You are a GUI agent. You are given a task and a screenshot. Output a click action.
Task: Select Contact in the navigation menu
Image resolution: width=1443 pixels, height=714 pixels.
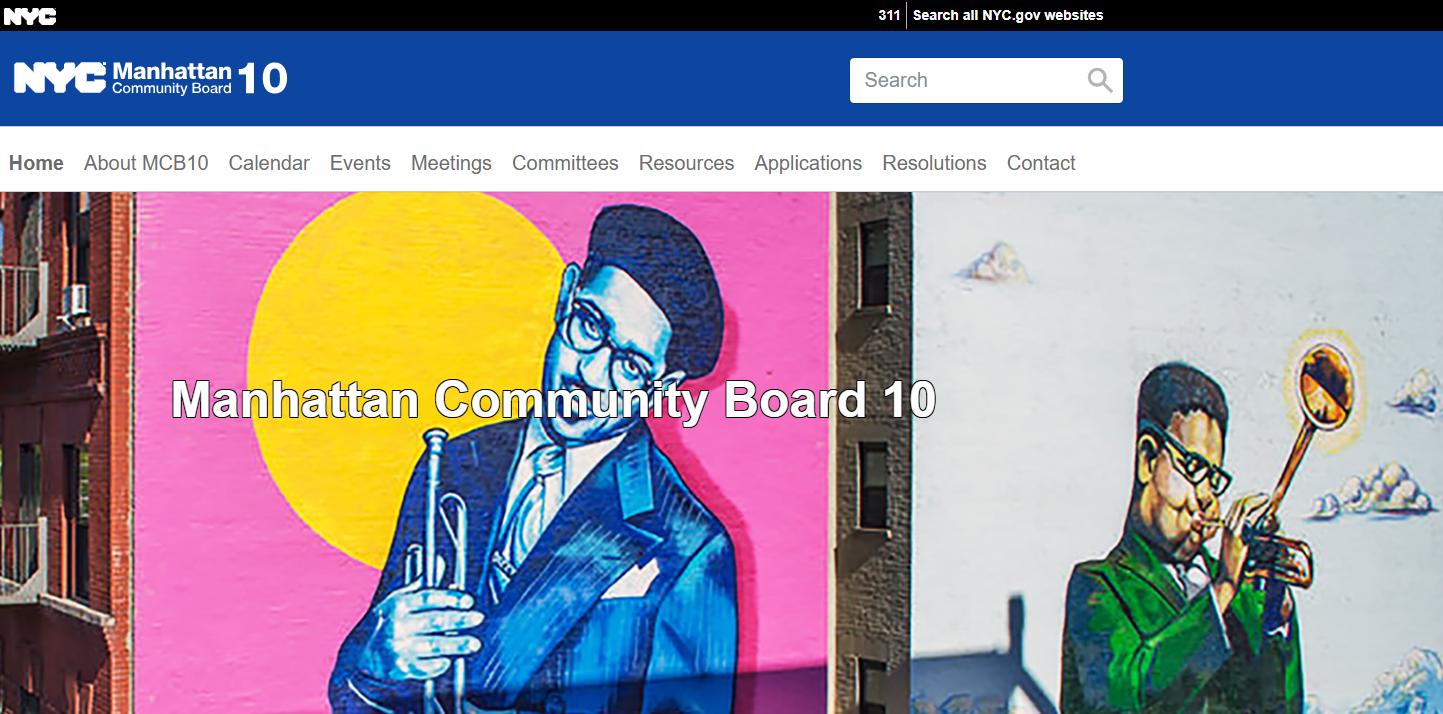coord(1041,162)
